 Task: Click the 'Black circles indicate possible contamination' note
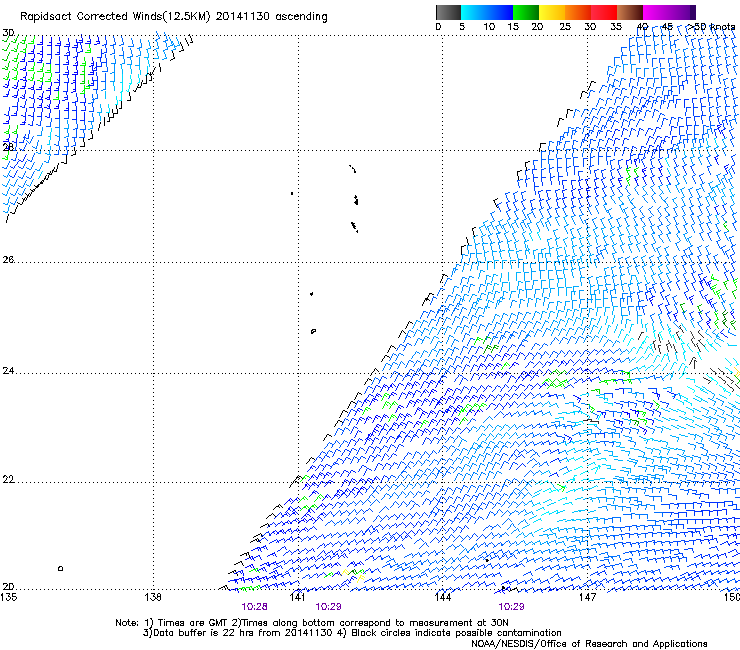tap(456, 633)
